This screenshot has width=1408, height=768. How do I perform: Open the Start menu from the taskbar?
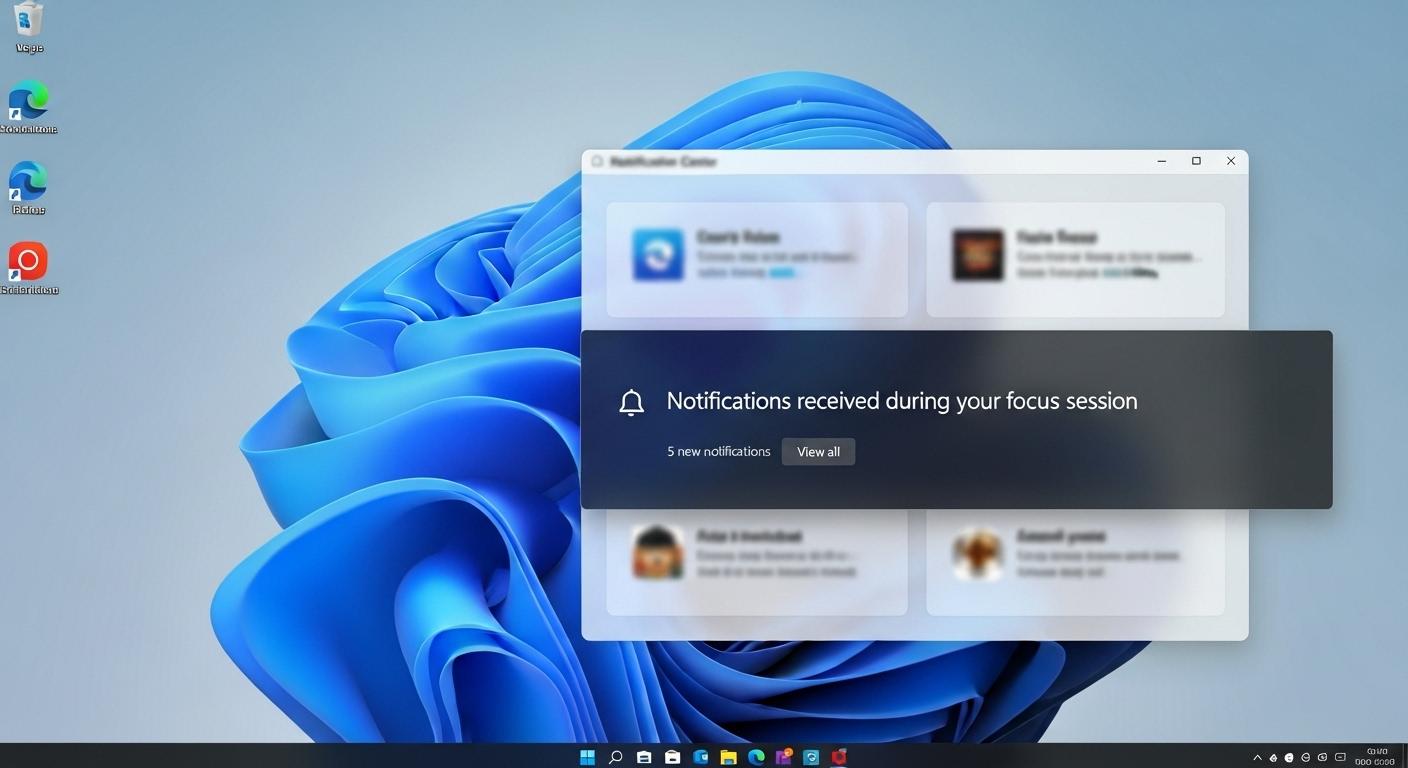point(587,757)
